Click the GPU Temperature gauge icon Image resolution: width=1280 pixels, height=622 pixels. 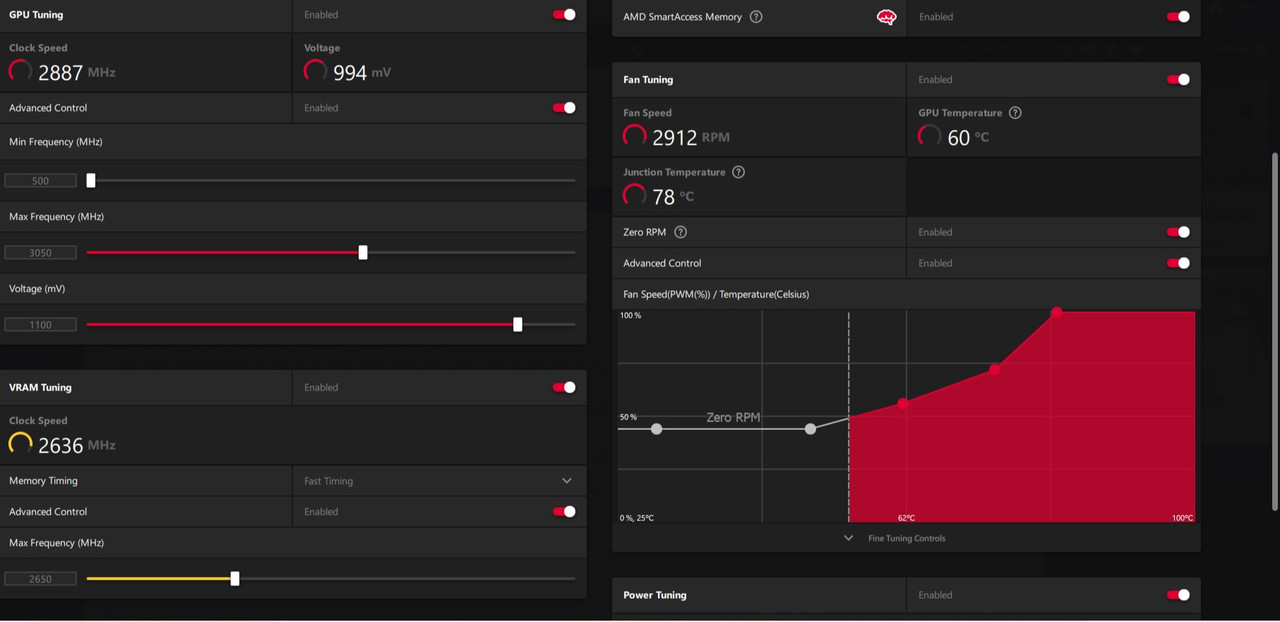[x=930, y=136]
